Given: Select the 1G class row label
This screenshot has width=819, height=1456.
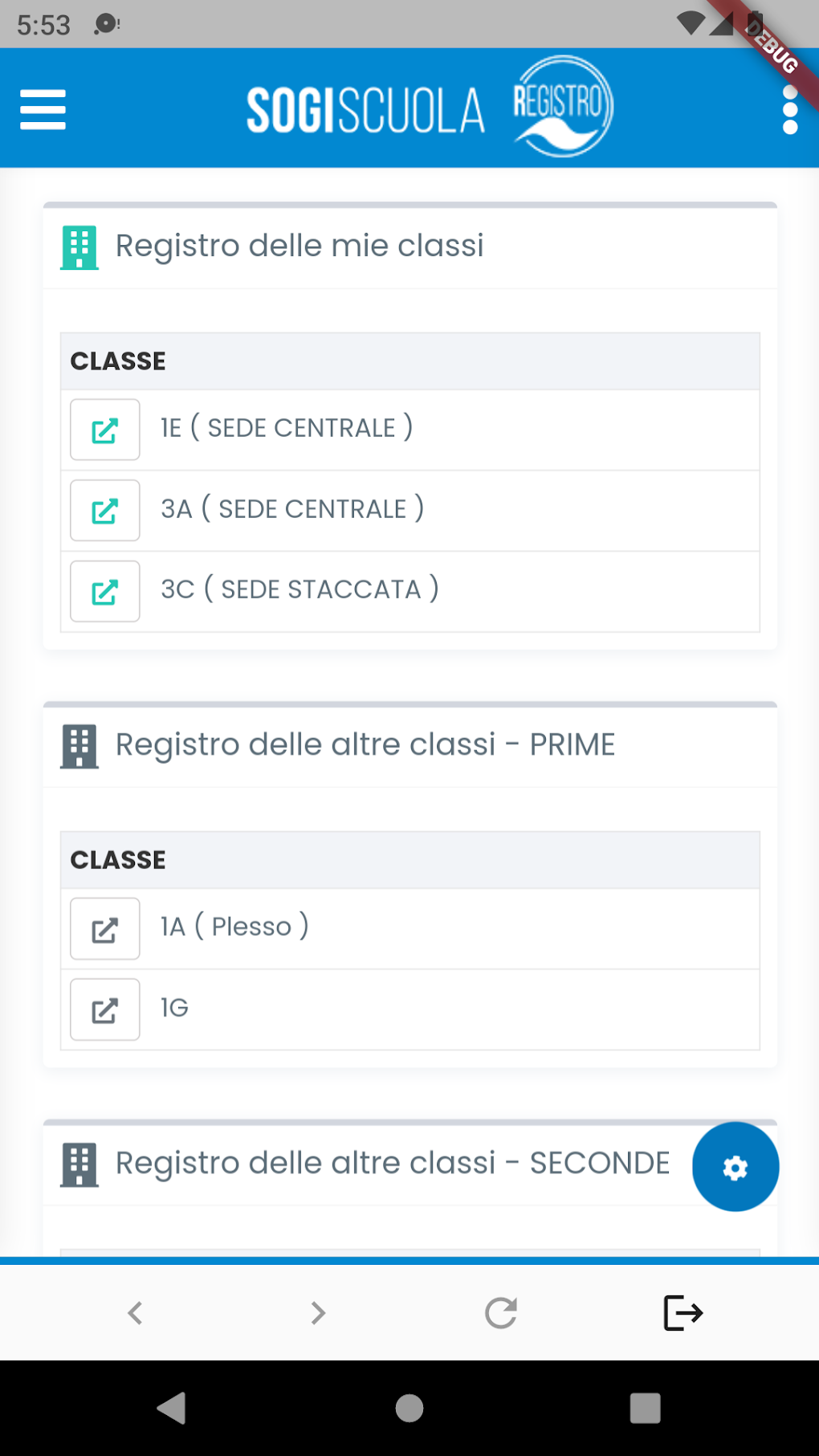Looking at the screenshot, I should click(173, 1009).
